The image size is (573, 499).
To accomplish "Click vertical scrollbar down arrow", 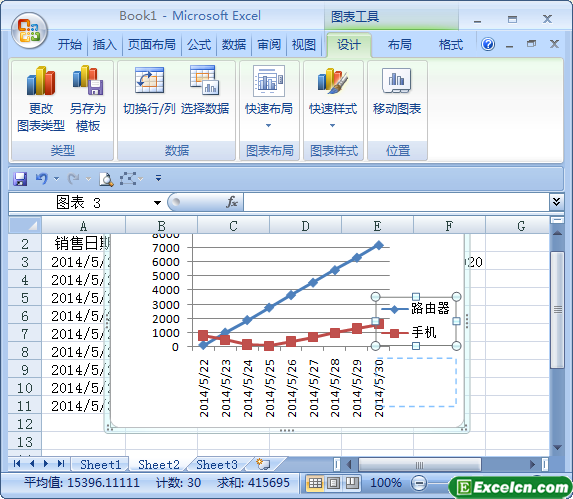I will coord(557,447).
